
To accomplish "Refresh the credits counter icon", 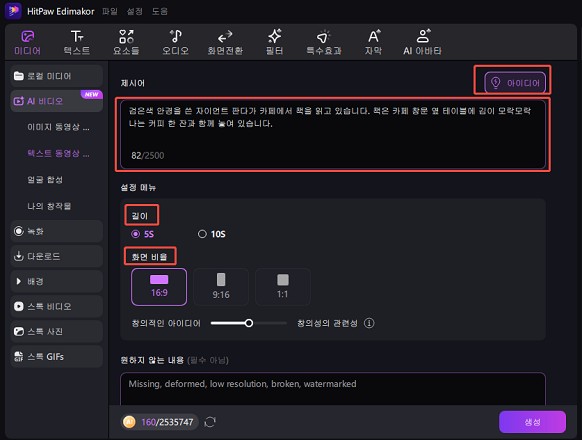I will click(210, 422).
